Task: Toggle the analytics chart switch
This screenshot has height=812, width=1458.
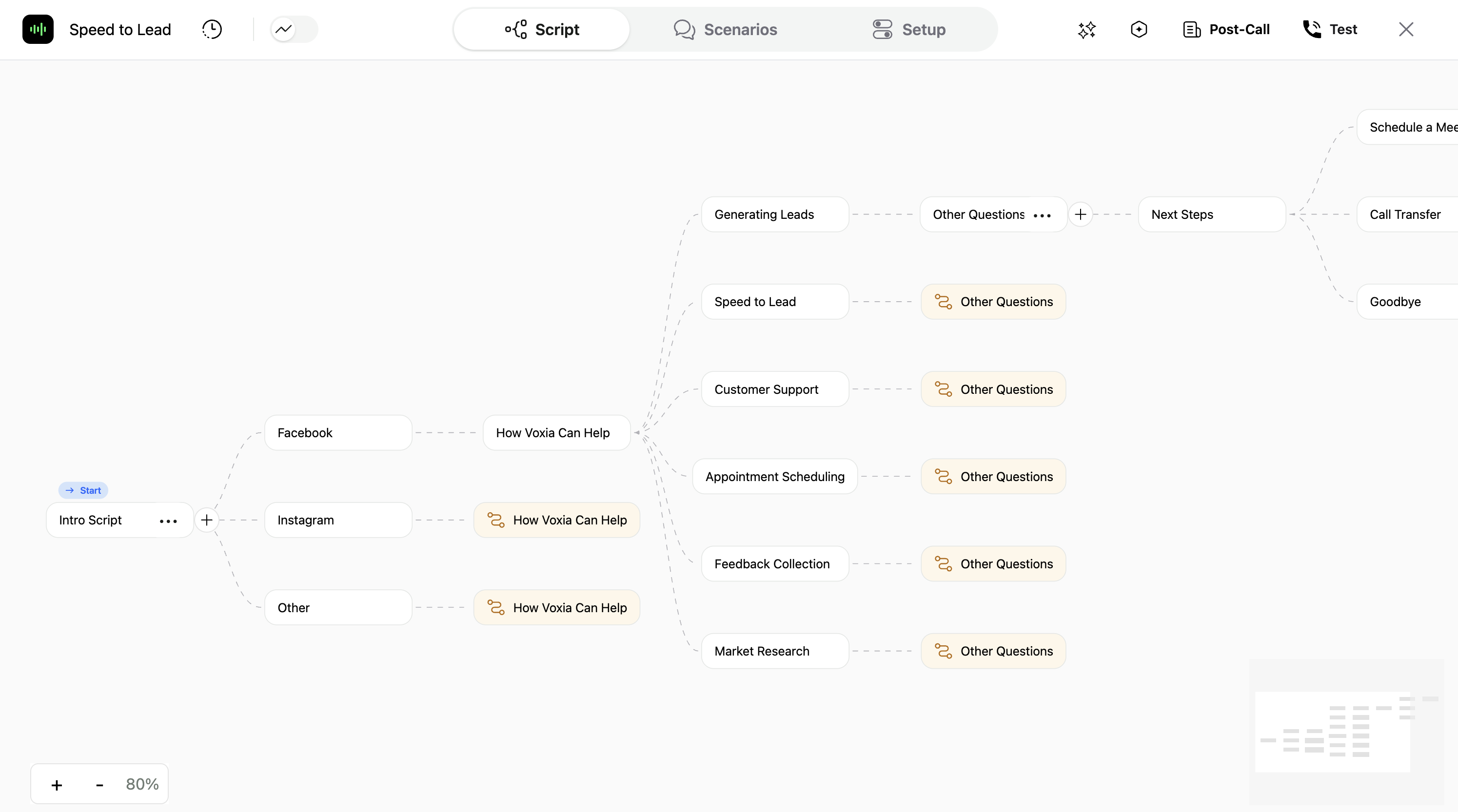Action: (294, 29)
